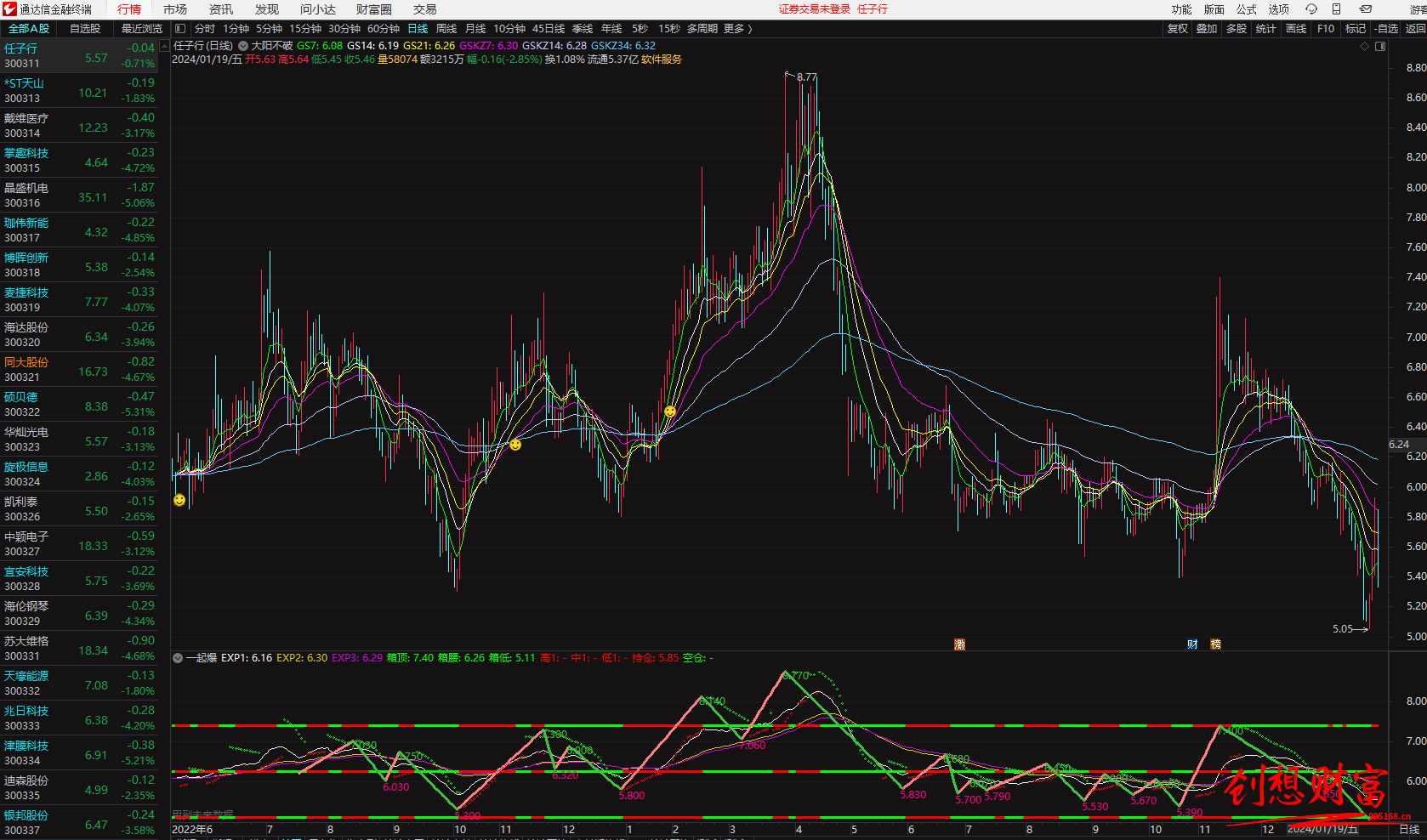Viewport: 1427px width, 840px height.
Task: Click the 返回 back button
Action: coord(1415,29)
